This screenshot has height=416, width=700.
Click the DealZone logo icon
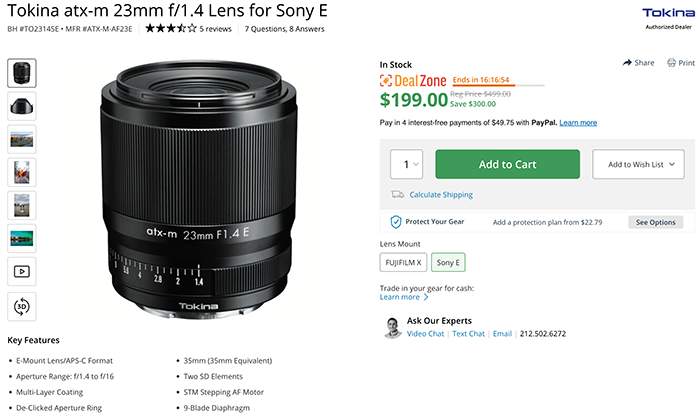(x=386, y=81)
